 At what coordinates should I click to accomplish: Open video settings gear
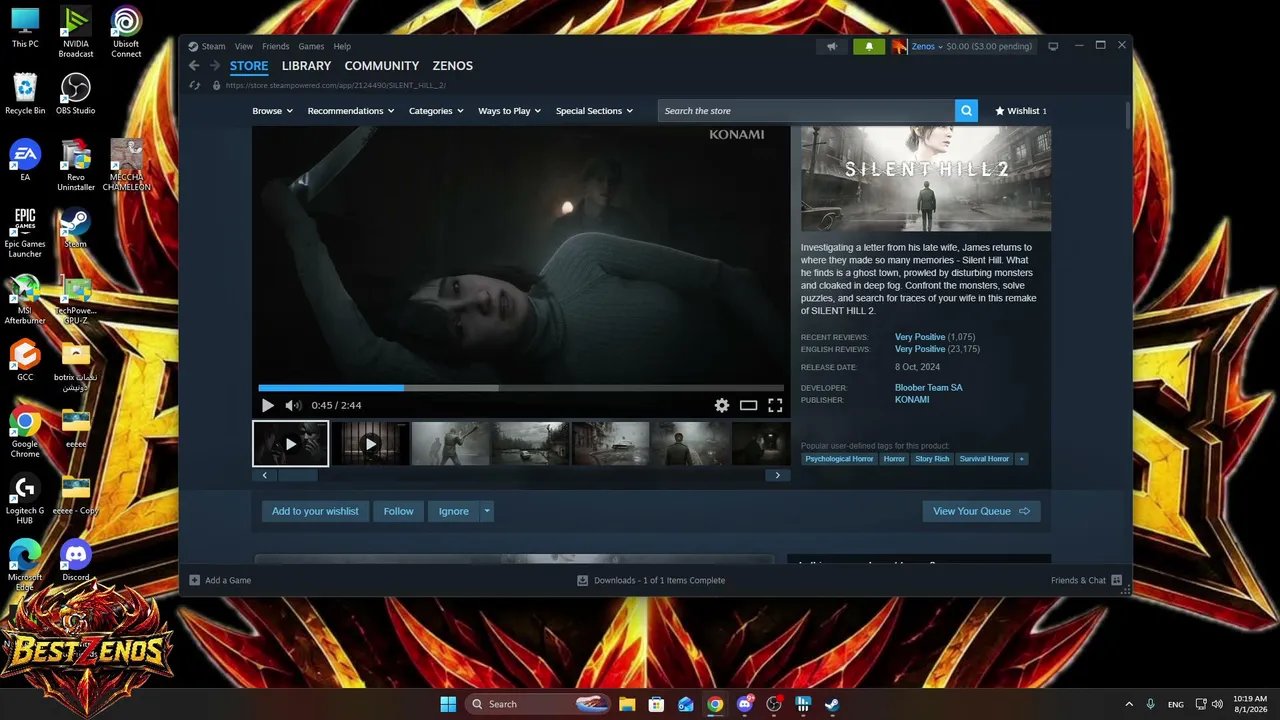(x=722, y=405)
